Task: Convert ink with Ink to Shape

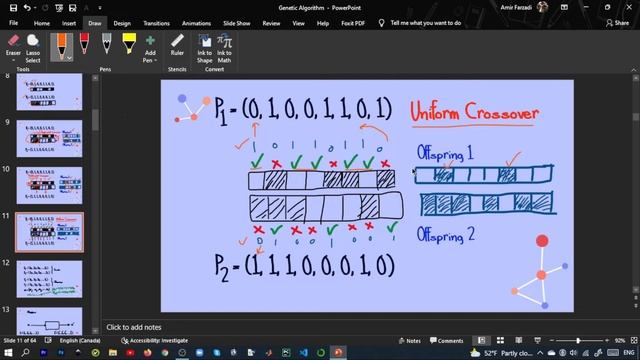Action: click(x=204, y=48)
